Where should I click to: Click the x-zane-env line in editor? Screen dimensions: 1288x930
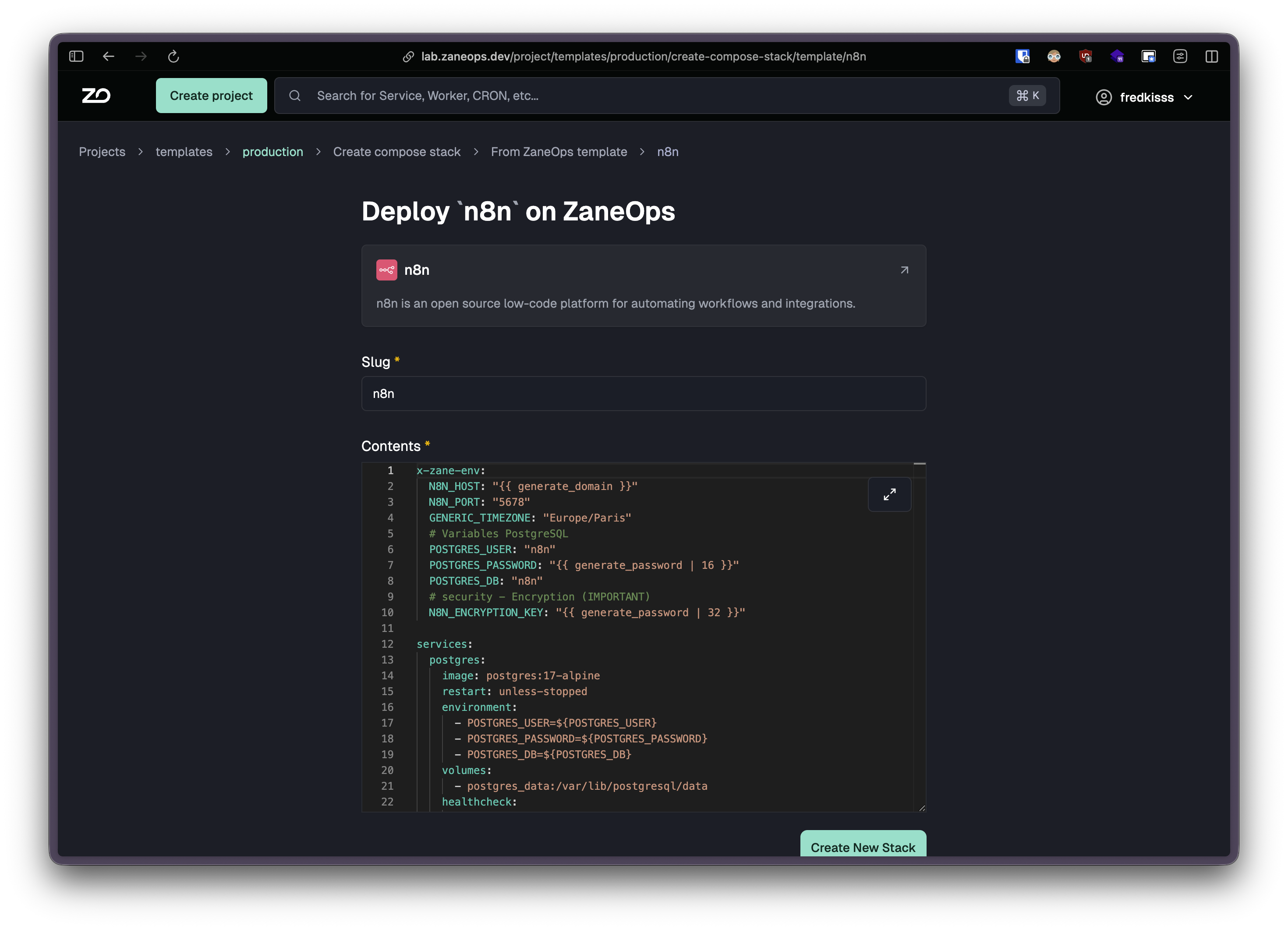coord(451,470)
